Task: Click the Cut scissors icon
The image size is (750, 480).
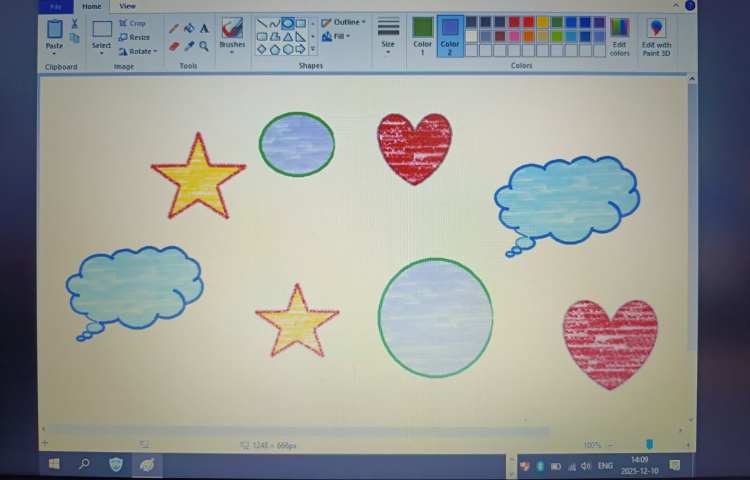Action: coord(74,23)
